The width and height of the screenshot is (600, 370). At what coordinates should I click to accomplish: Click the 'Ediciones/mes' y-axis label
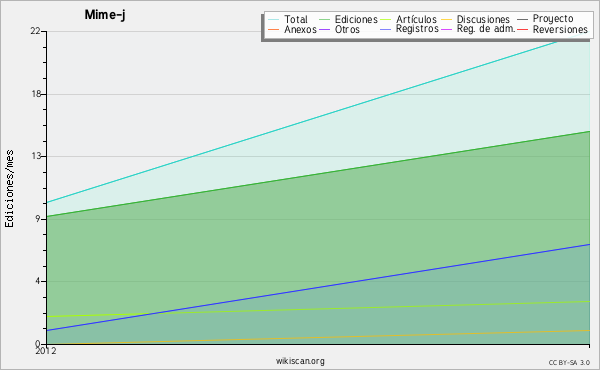click(9, 188)
